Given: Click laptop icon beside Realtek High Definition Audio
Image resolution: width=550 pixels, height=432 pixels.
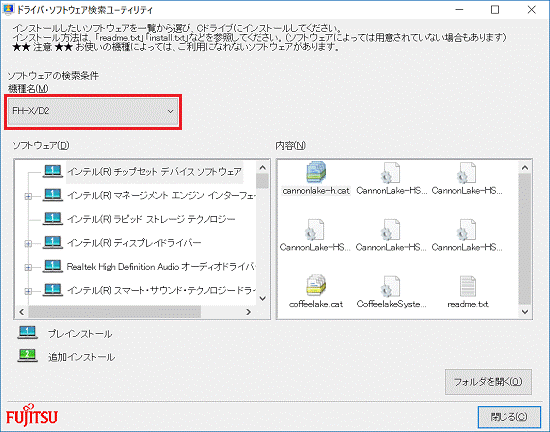Looking at the screenshot, I should pos(53,266).
